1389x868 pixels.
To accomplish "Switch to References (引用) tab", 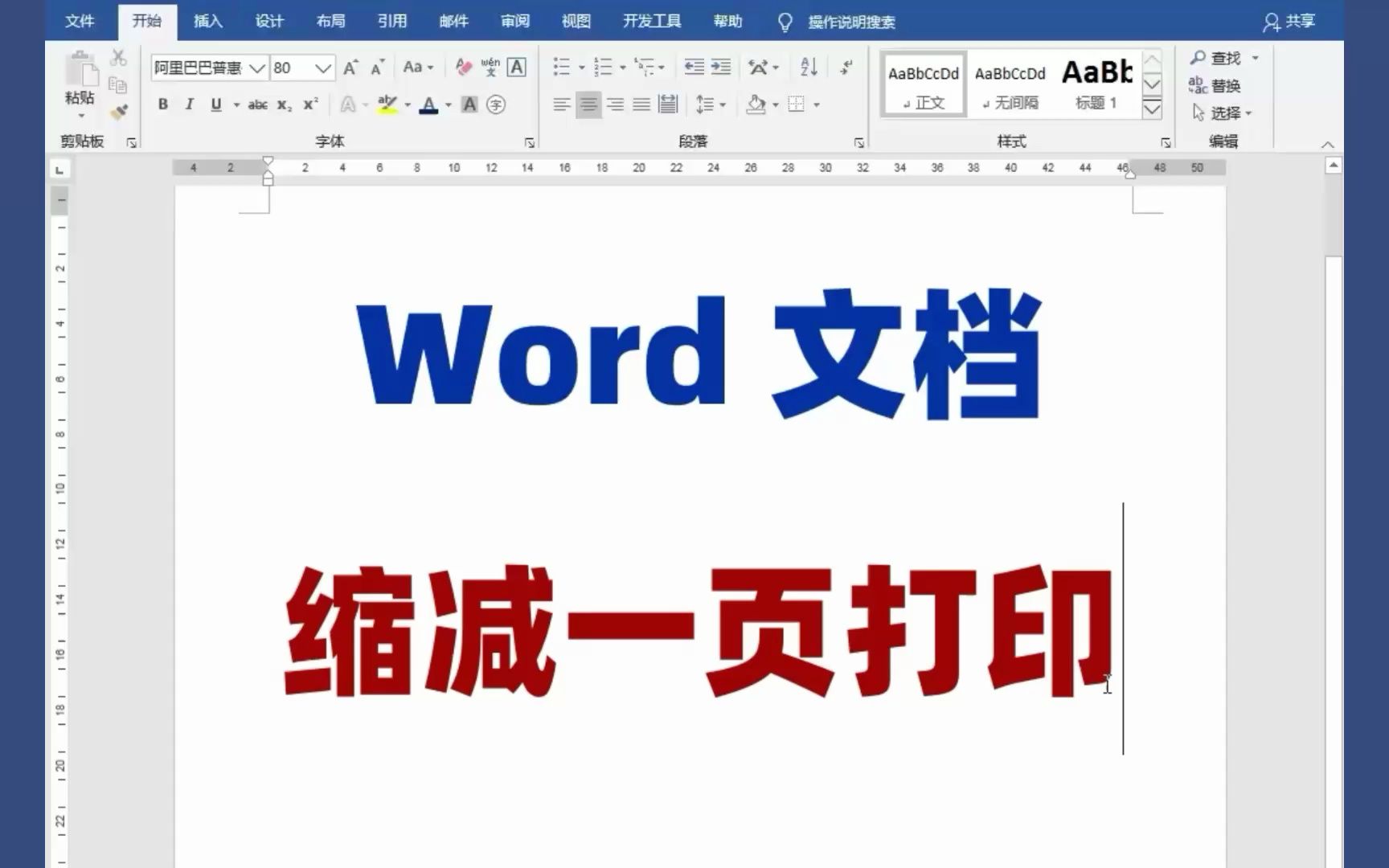I will [392, 21].
